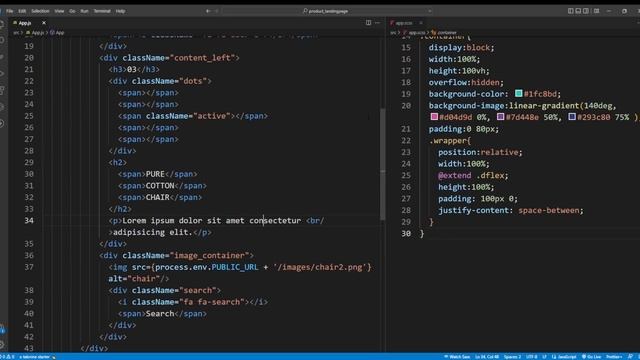Toggle the bottom panel layout icon
Viewport: 640px width, 360px height.
(x=578, y=11)
